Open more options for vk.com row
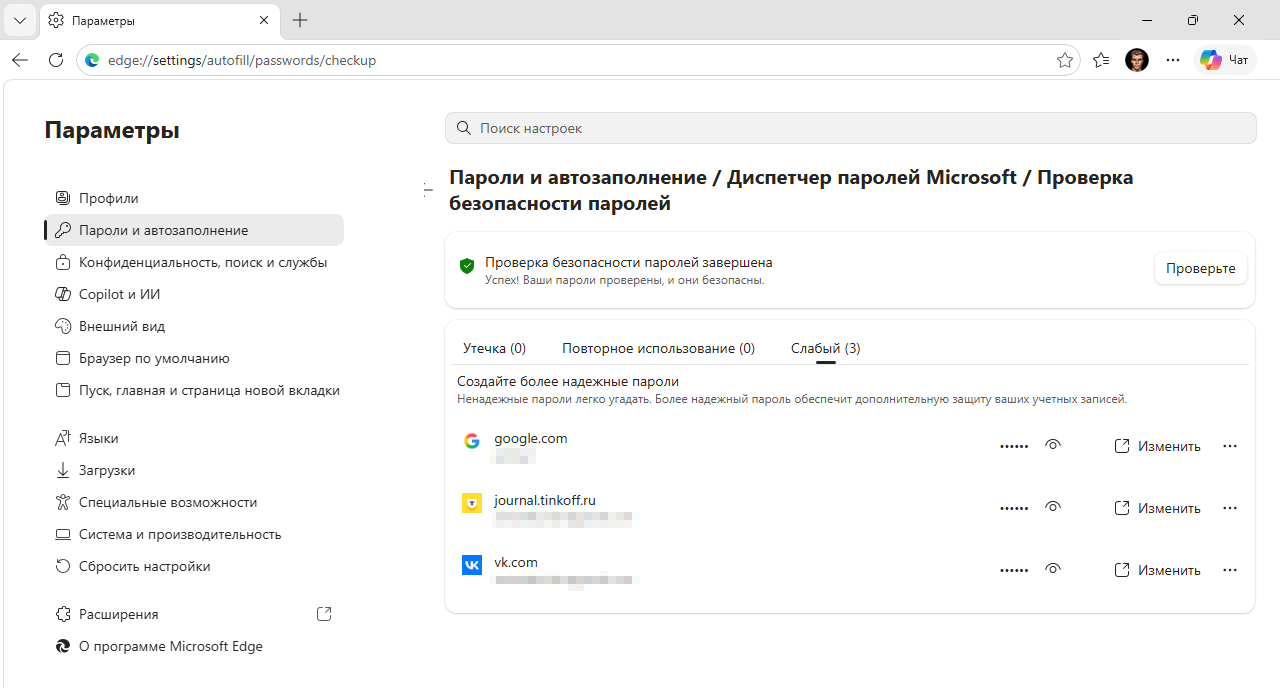1280x688 pixels. (1230, 570)
